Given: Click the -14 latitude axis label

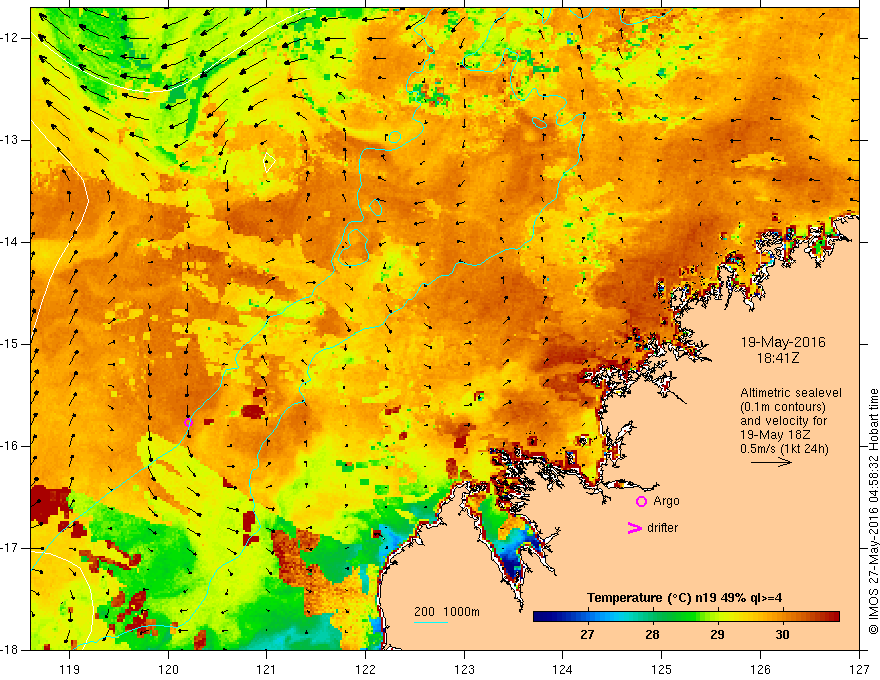Looking at the screenshot, I should click(x=10, y=242).
